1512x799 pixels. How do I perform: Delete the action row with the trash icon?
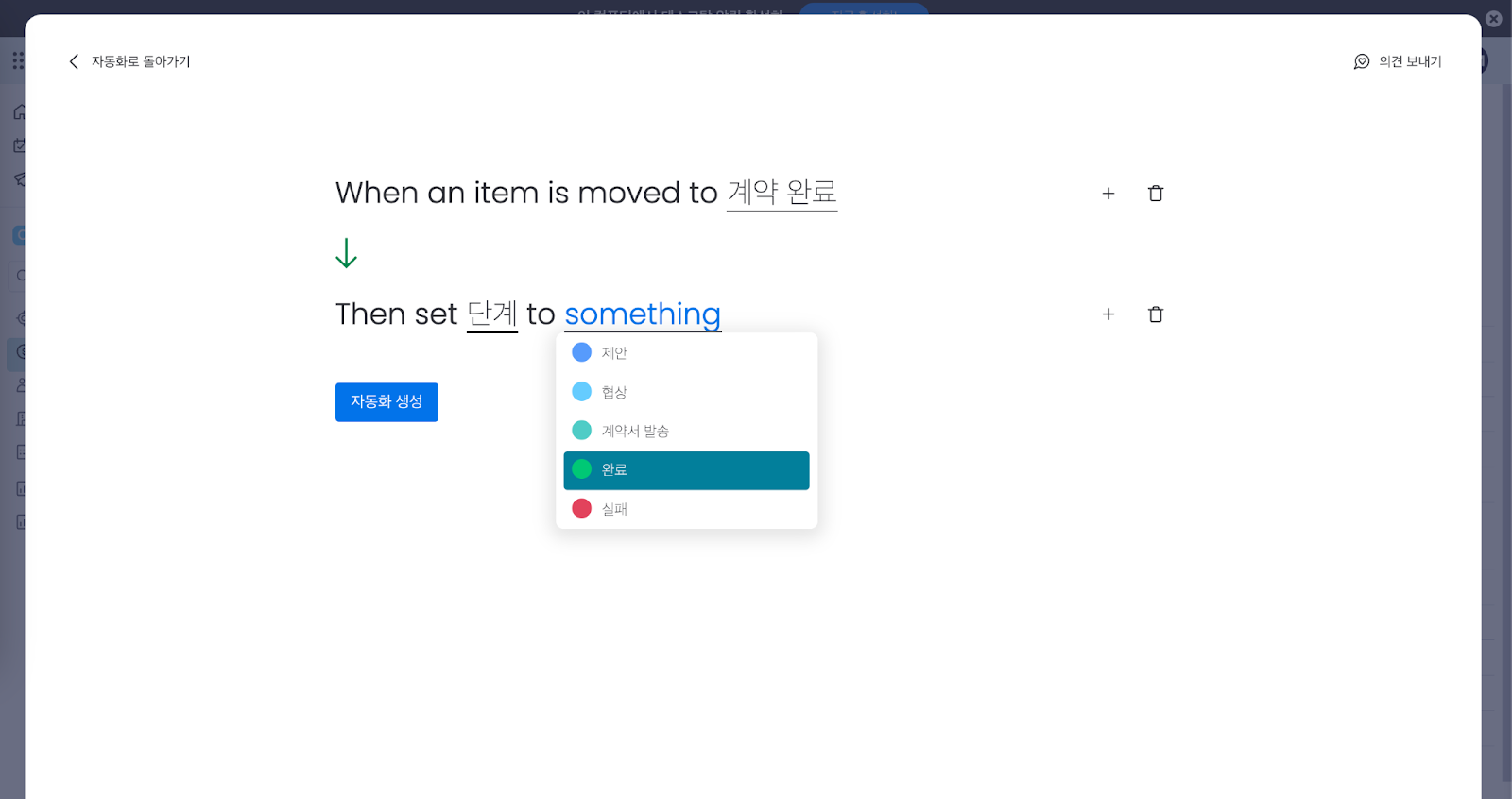coord(1155,314)
